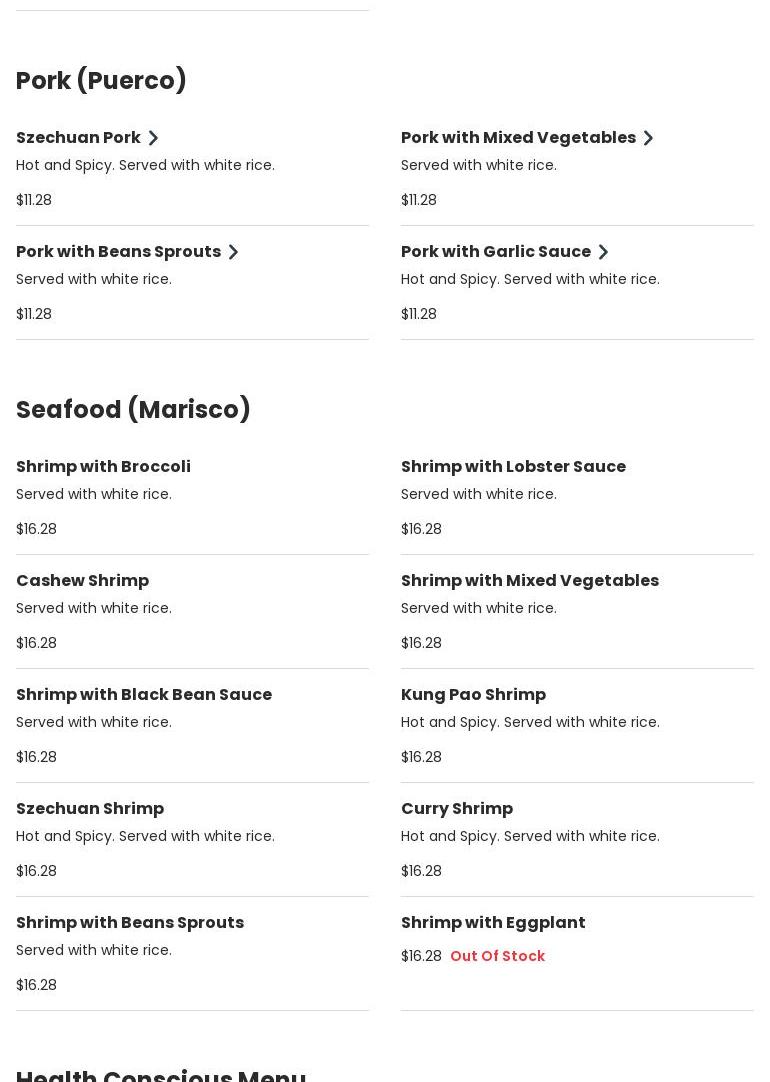The height and width of the screenshot is (1082, 770).
Task: Select Shrimp with Mixed Vegetables item
Action: coord(529,581)
